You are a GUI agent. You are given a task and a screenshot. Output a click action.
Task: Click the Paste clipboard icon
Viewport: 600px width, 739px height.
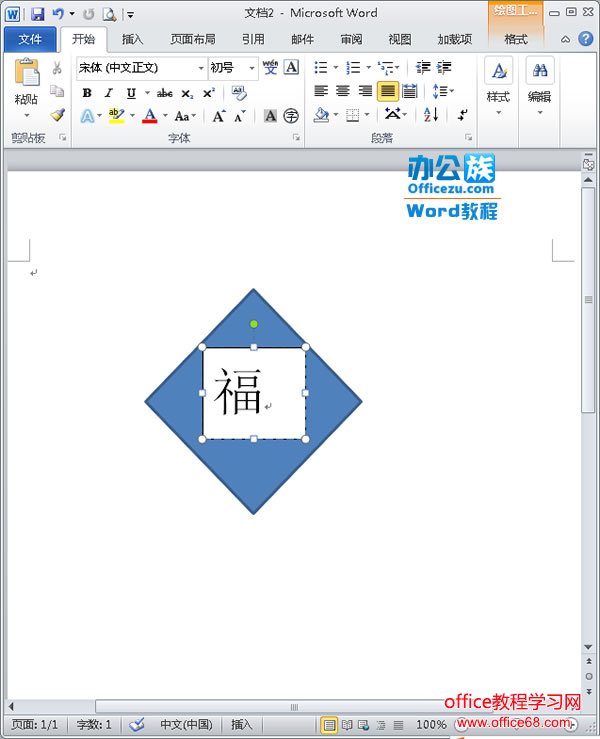[26, 72]
